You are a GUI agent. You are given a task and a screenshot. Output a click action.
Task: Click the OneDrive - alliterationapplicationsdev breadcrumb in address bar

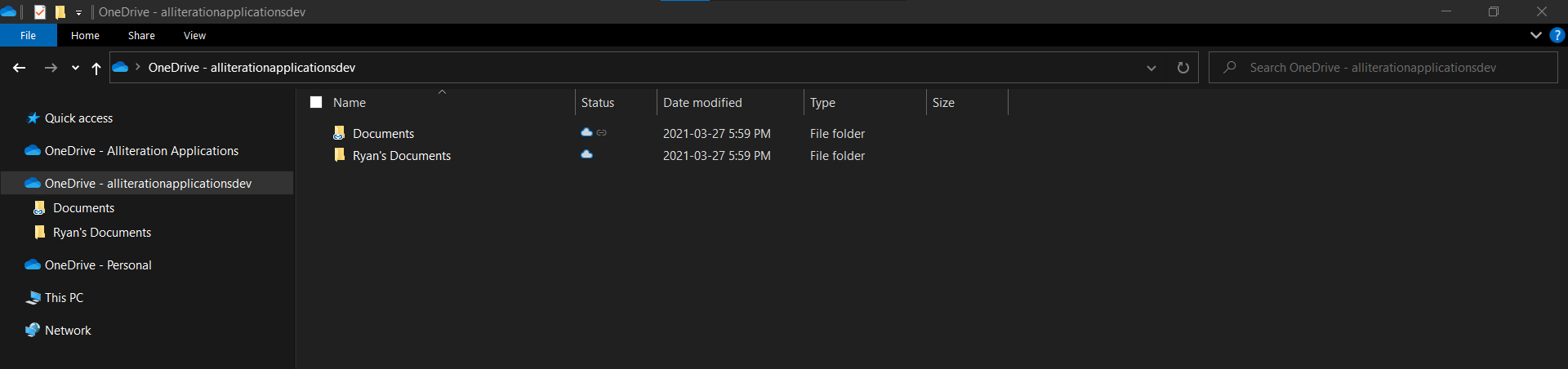click(252, 68)
